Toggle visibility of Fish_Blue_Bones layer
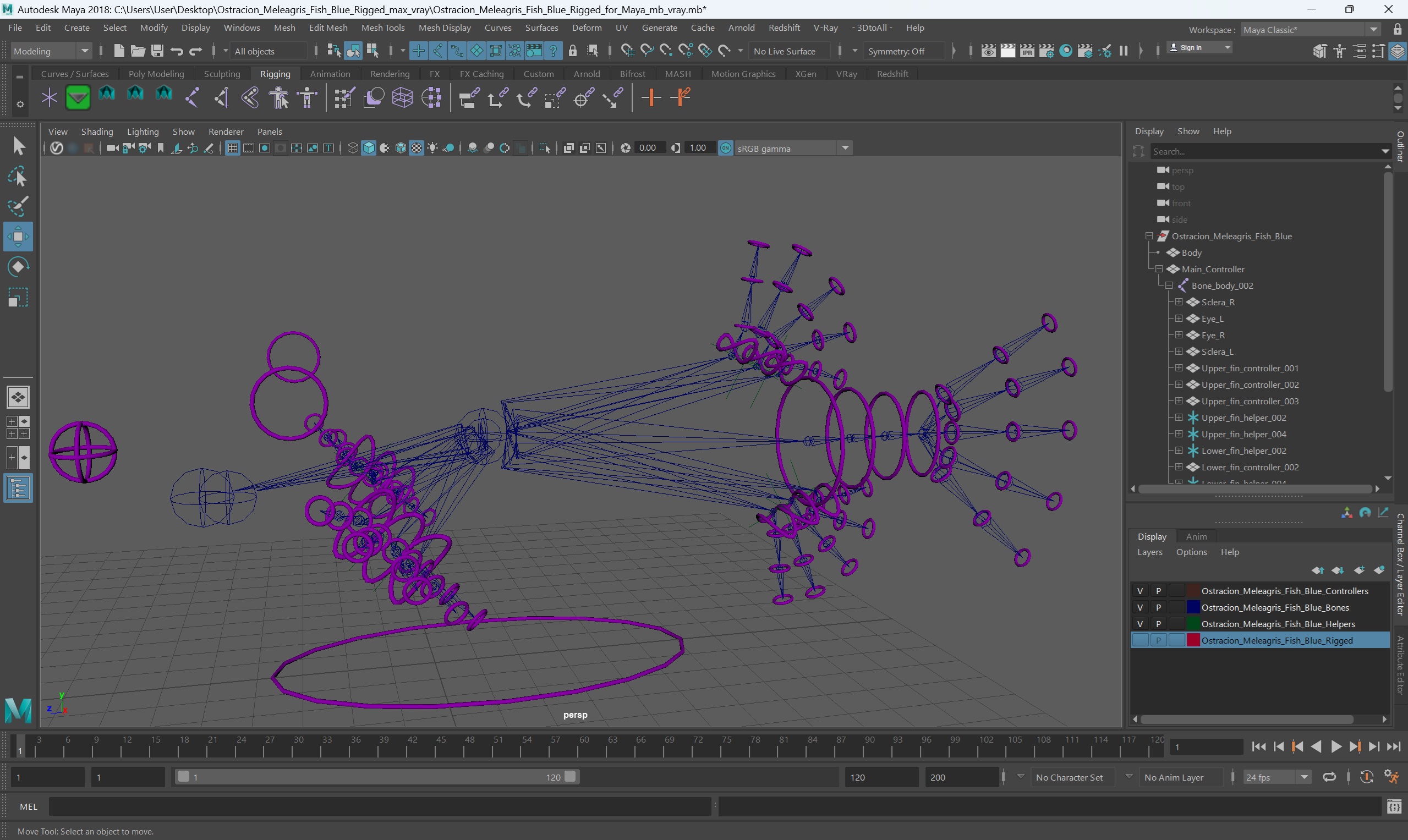The width and height of the screenshot is (1408, 840). [1139, 607]
